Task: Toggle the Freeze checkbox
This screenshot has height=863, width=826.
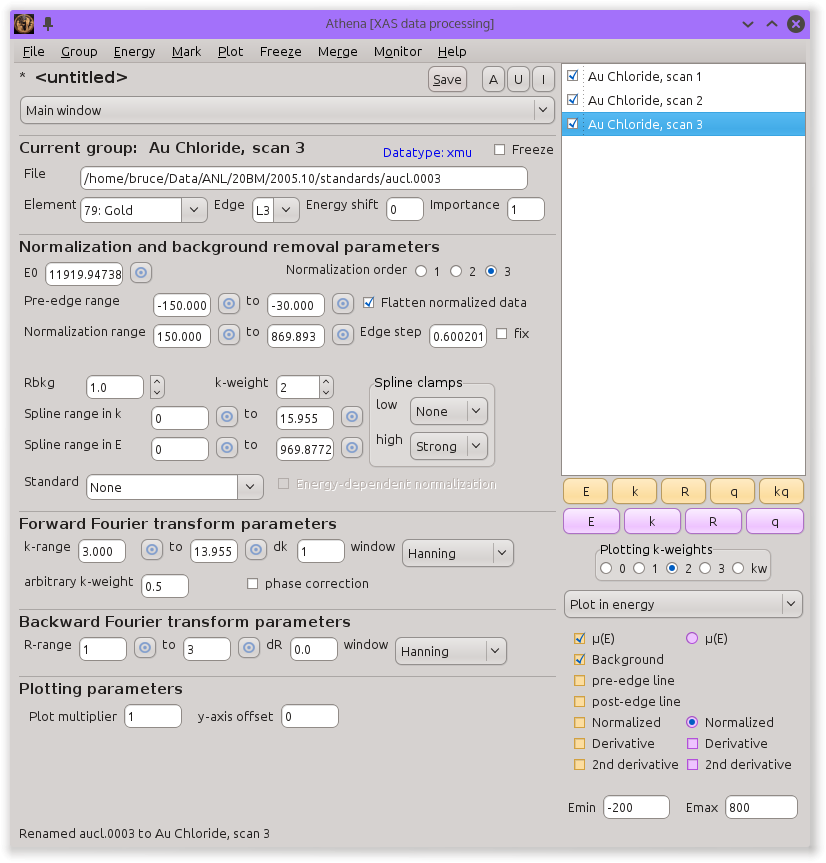Action: tap(499, 150)
